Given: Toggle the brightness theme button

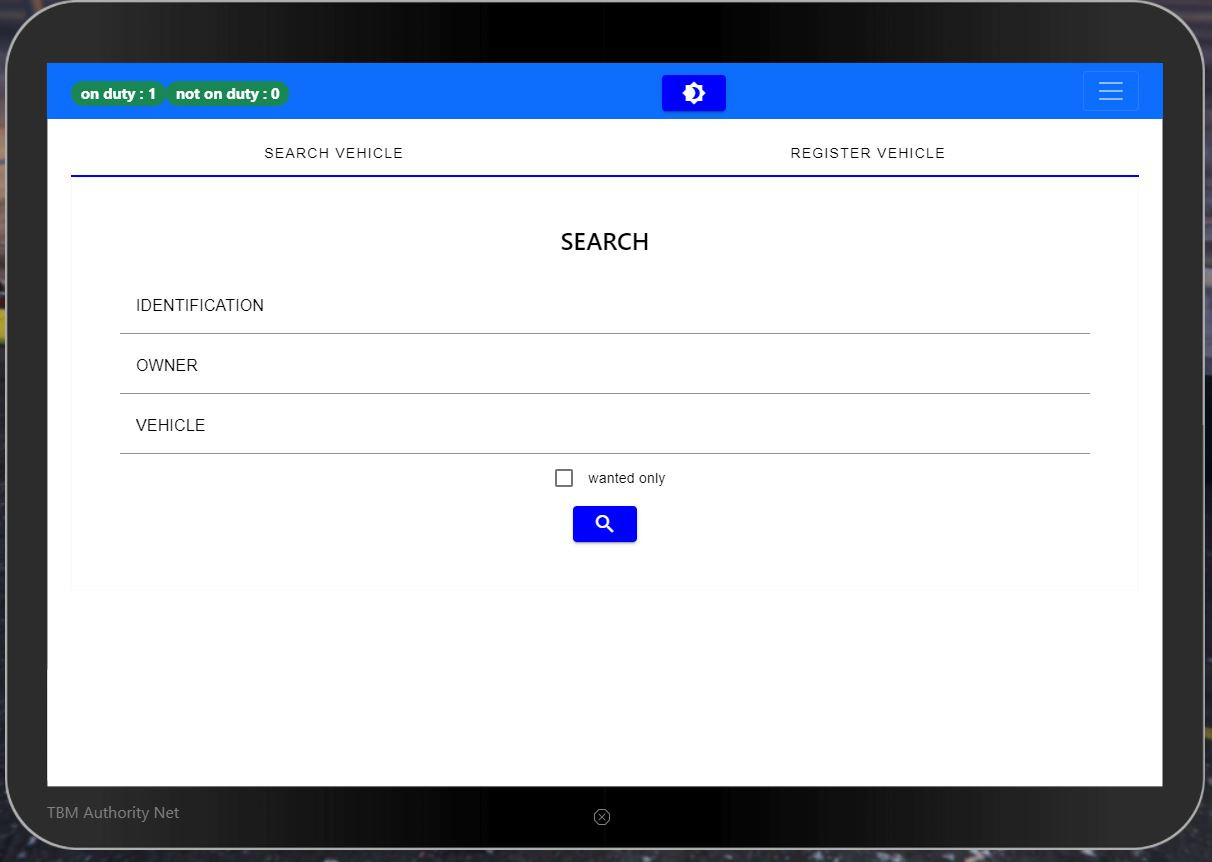Looking at the screenshot, I should click(x=693, y=93).
